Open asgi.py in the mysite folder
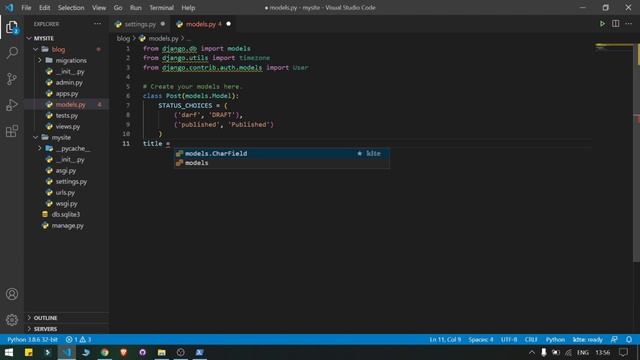The height and width of the screenshot is (360, 640). (x=67, y=171)
